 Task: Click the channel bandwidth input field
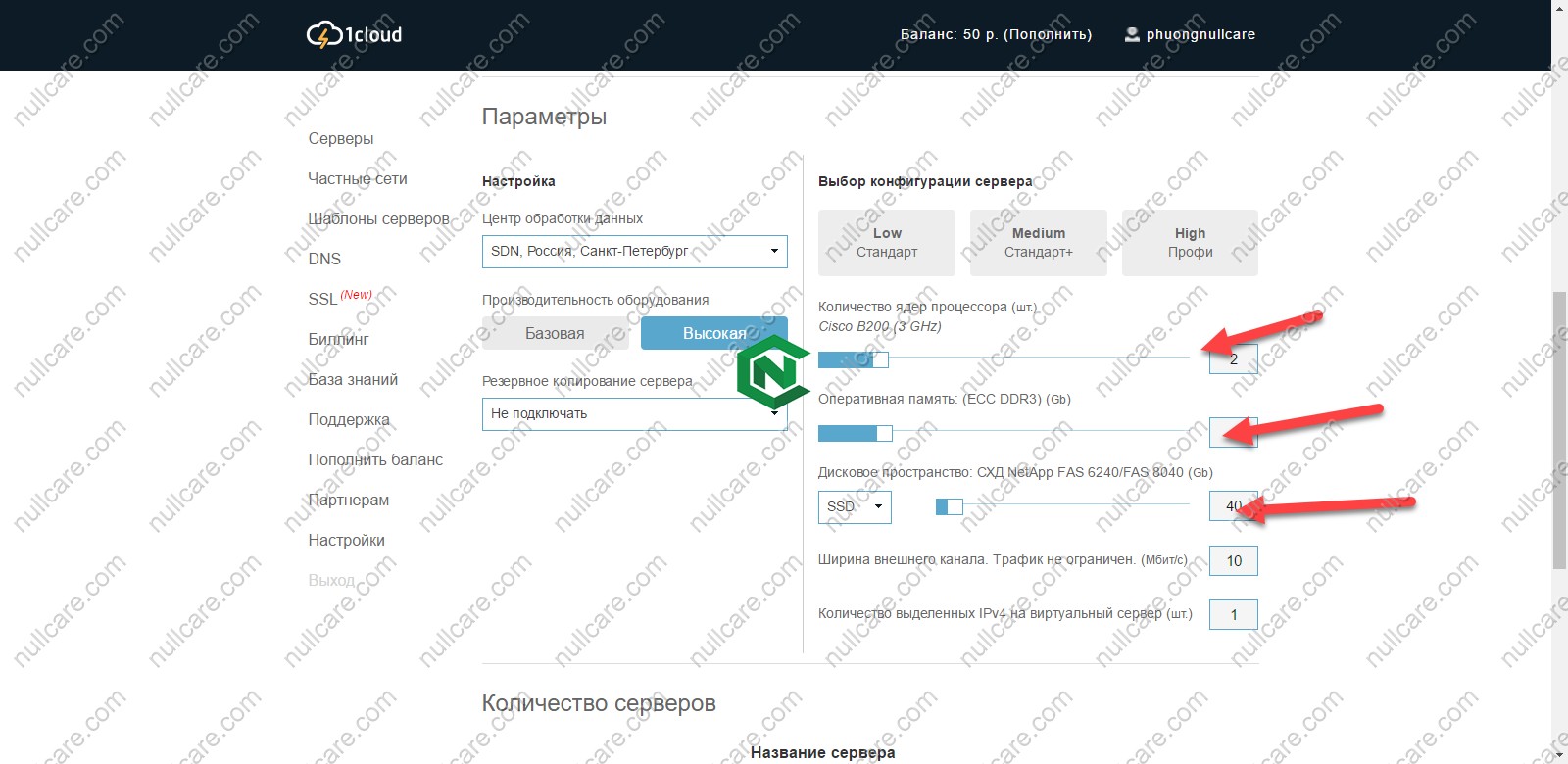pos(1233,561)
